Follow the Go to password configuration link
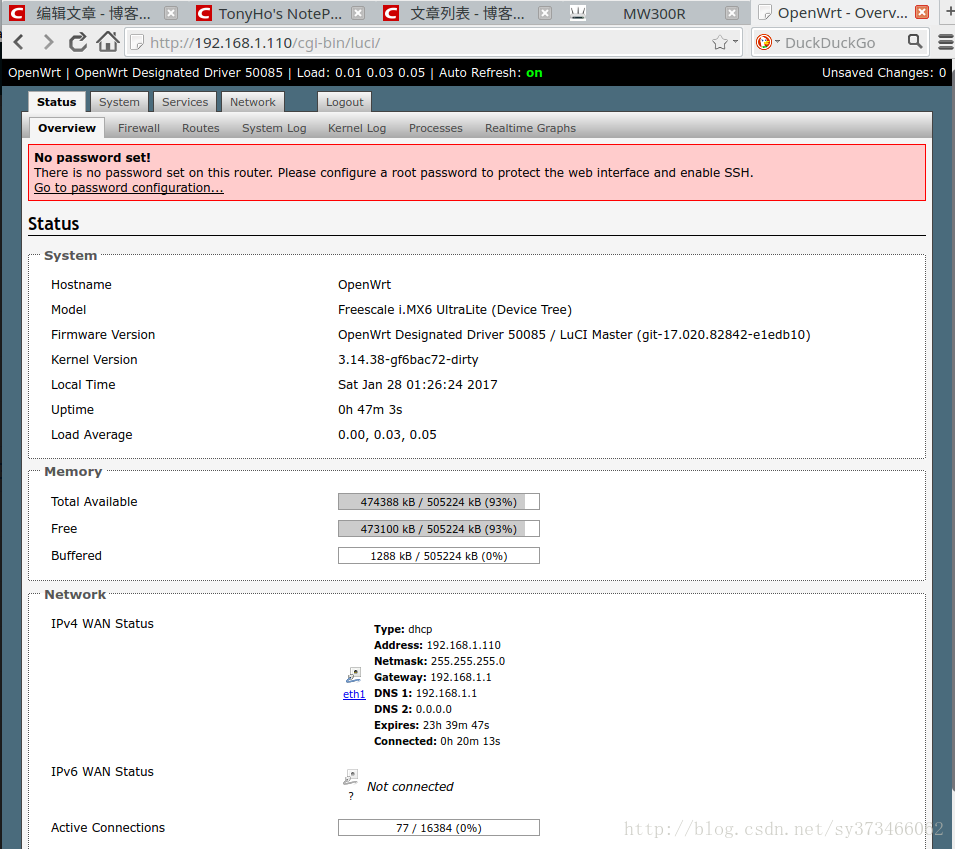 pyautogui.click(x=129, y=188)
